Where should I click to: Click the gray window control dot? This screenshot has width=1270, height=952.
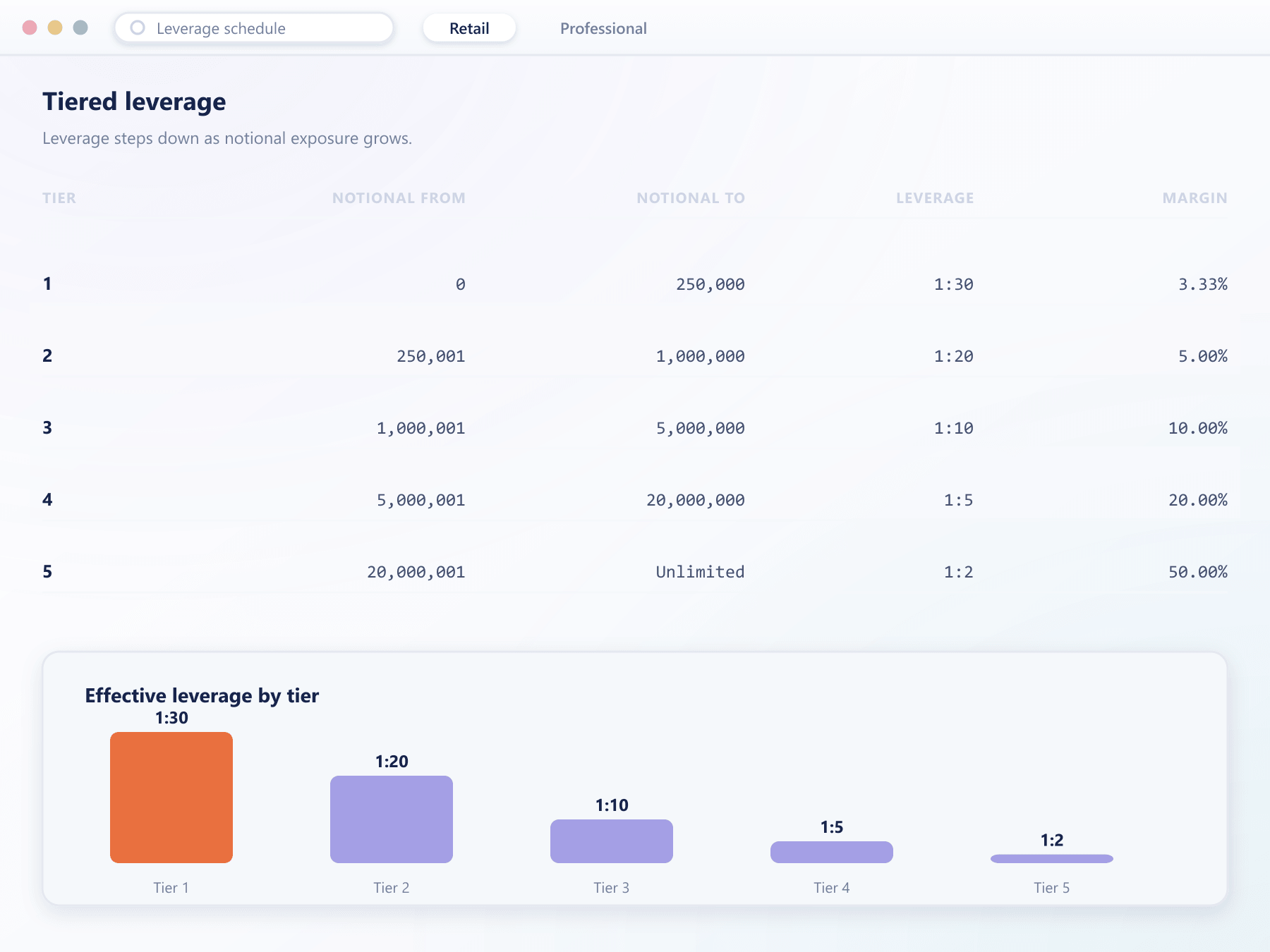tap(80, 28)
